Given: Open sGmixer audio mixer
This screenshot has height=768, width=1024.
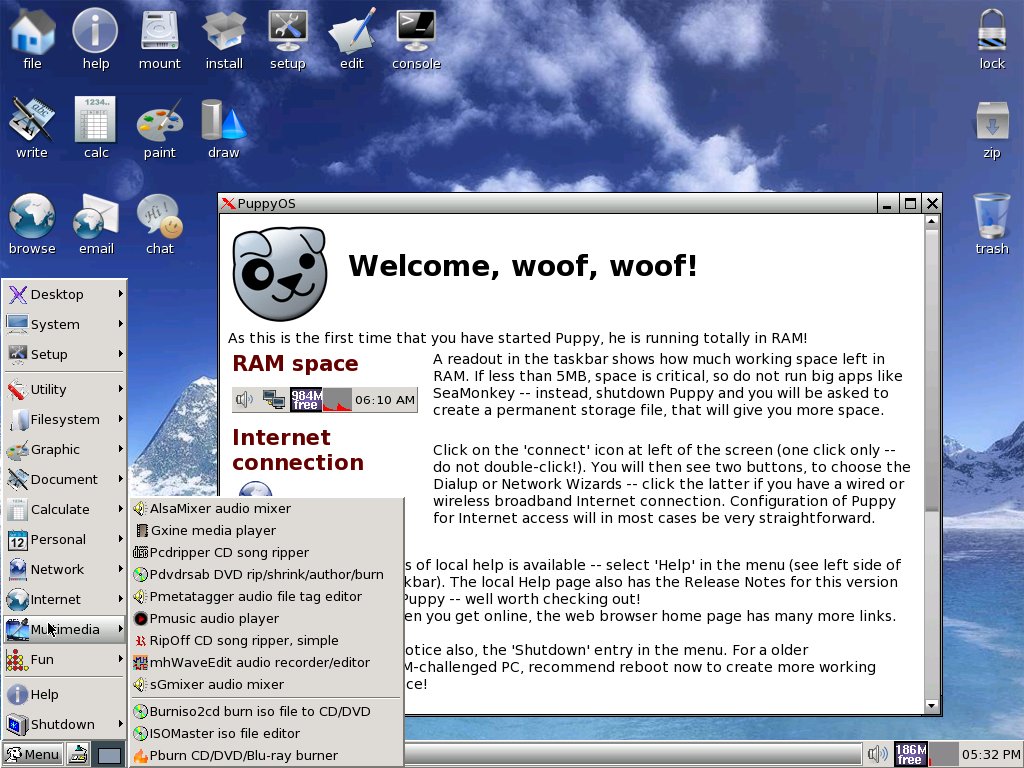Looking at the screenshot, I should click(x=266, y=686).
